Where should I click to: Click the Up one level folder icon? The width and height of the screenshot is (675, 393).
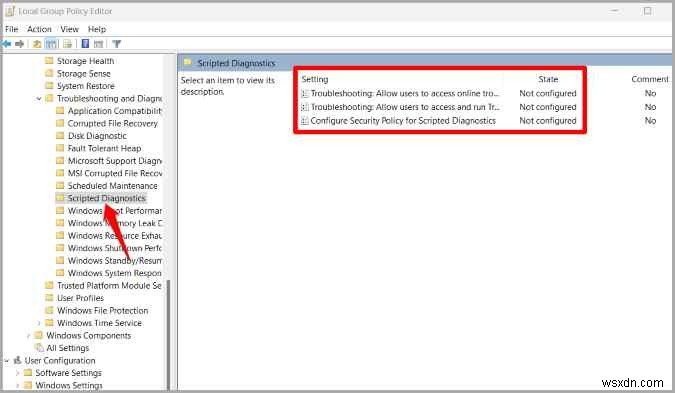tap(37, 43)
